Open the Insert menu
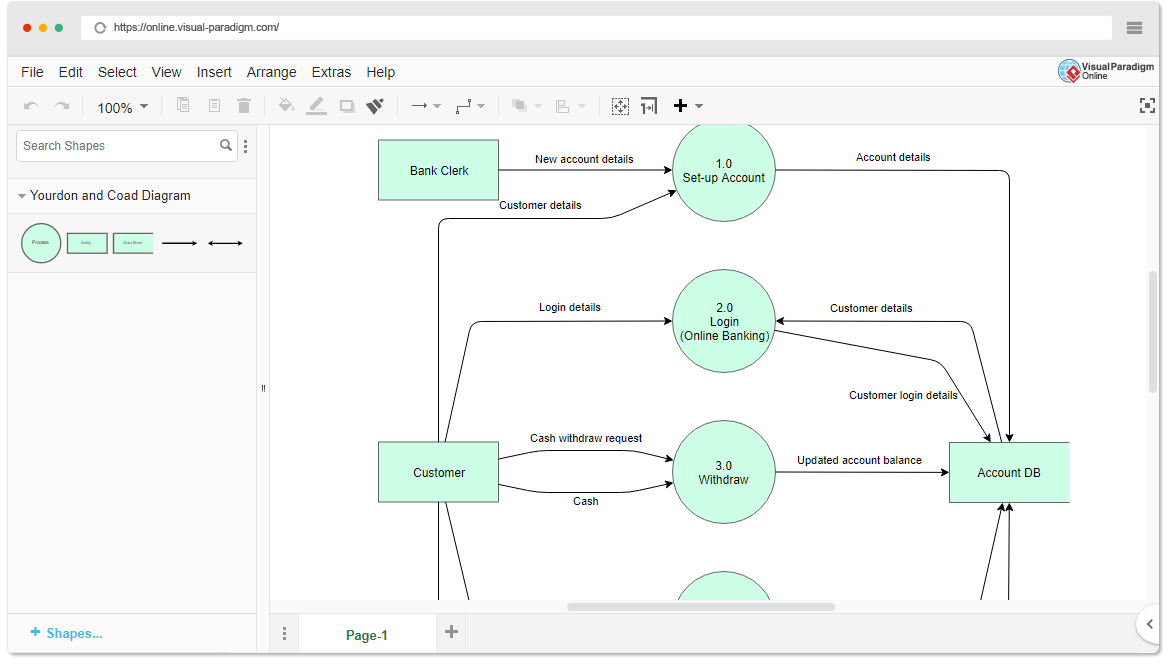 [214, 72]
